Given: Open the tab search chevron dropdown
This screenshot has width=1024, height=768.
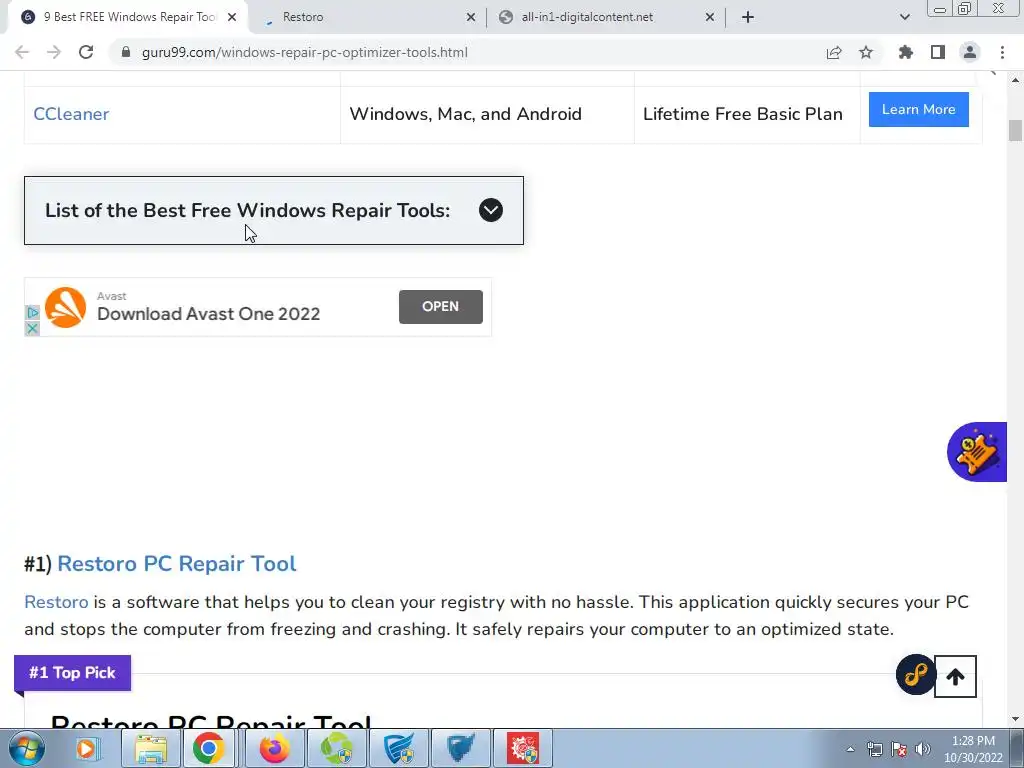Looking at the screenshot, I should point(904,17).
